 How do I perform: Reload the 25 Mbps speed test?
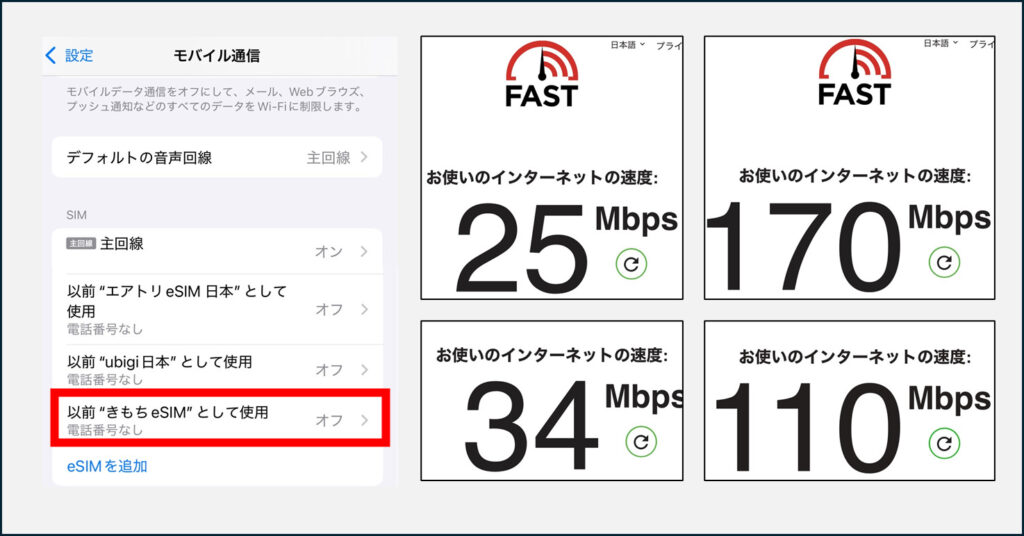click(631, 264)
